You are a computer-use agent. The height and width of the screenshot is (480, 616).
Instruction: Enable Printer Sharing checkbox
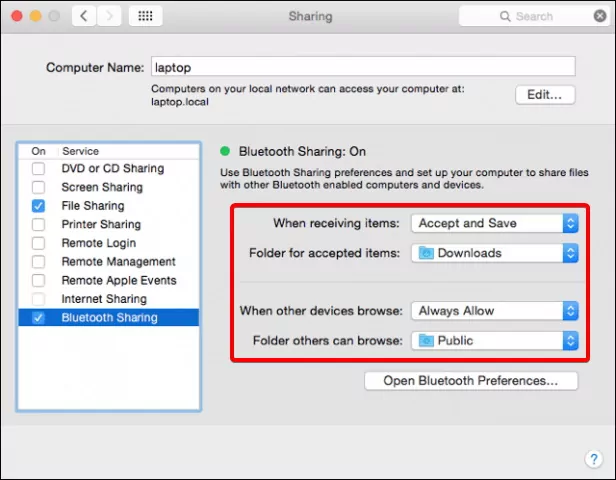pos(38,225)
